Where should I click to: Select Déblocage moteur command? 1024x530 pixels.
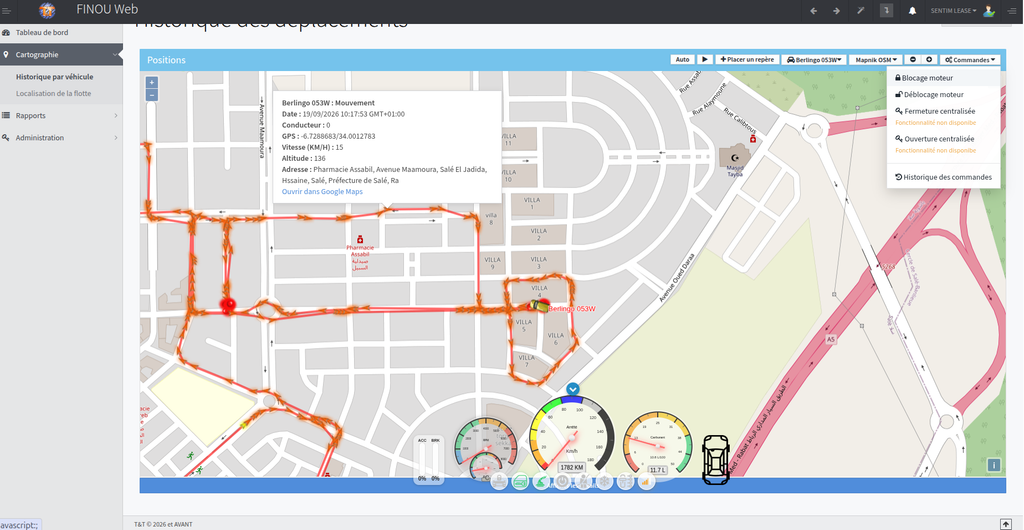(x=943, y=95)
